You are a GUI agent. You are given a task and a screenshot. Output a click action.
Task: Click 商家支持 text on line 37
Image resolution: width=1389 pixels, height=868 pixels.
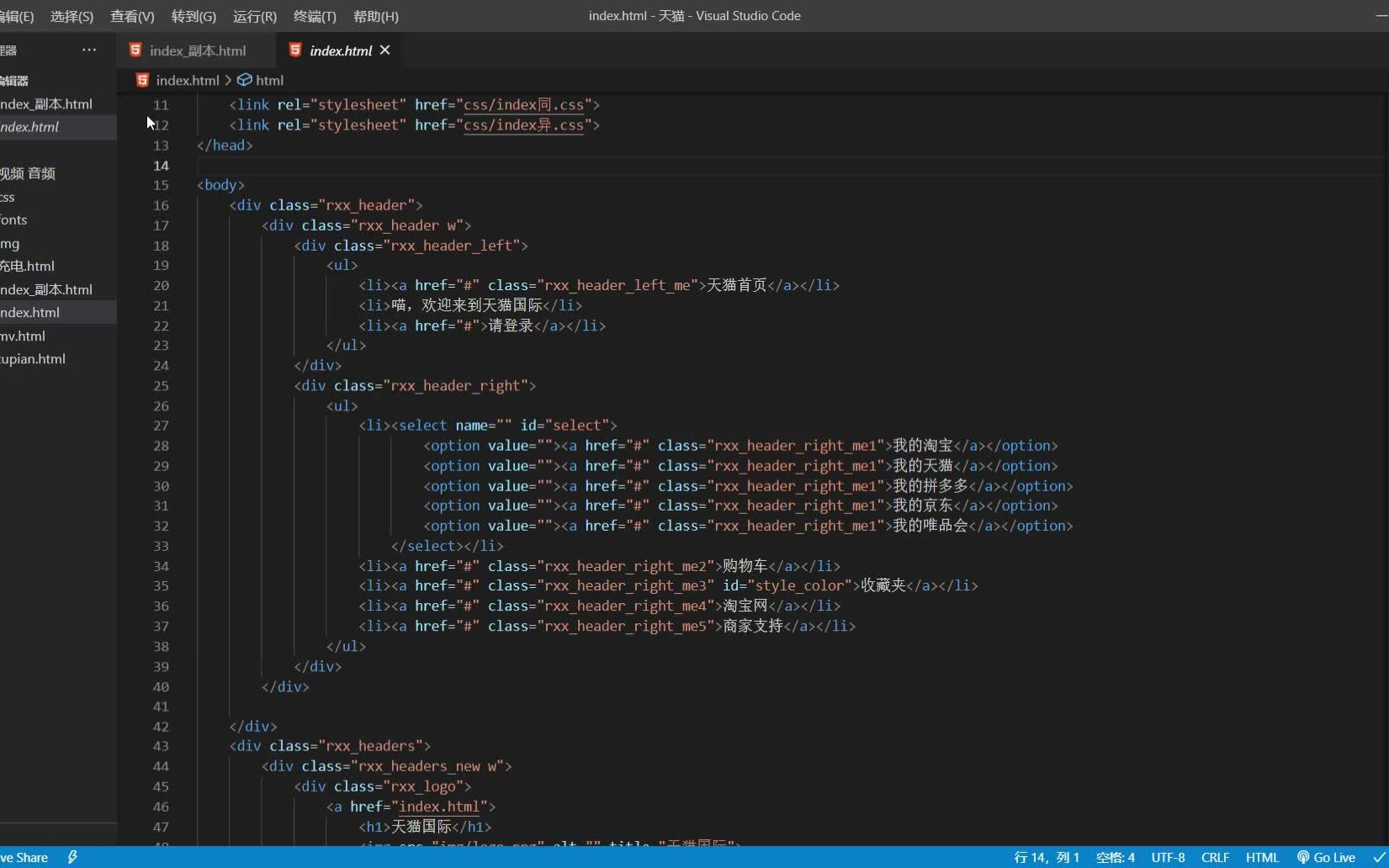[752, 626]
